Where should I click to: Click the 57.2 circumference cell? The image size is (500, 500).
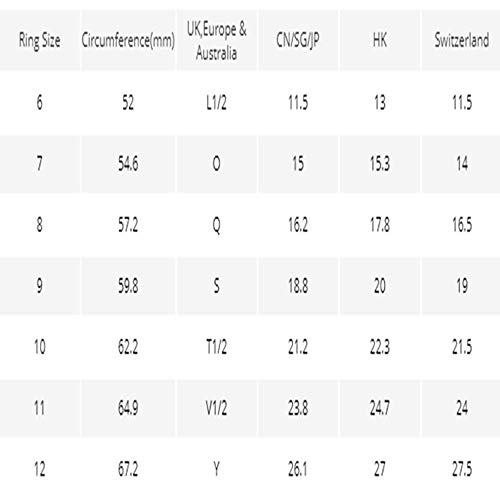point(128,225)
